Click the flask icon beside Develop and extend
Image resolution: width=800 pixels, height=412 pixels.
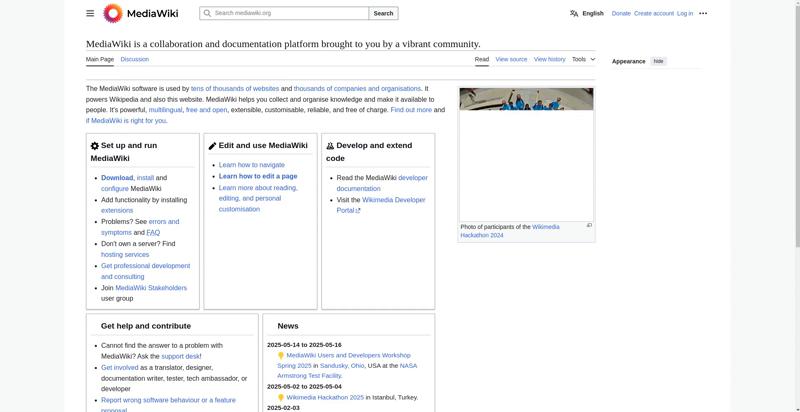coord(330,146)
